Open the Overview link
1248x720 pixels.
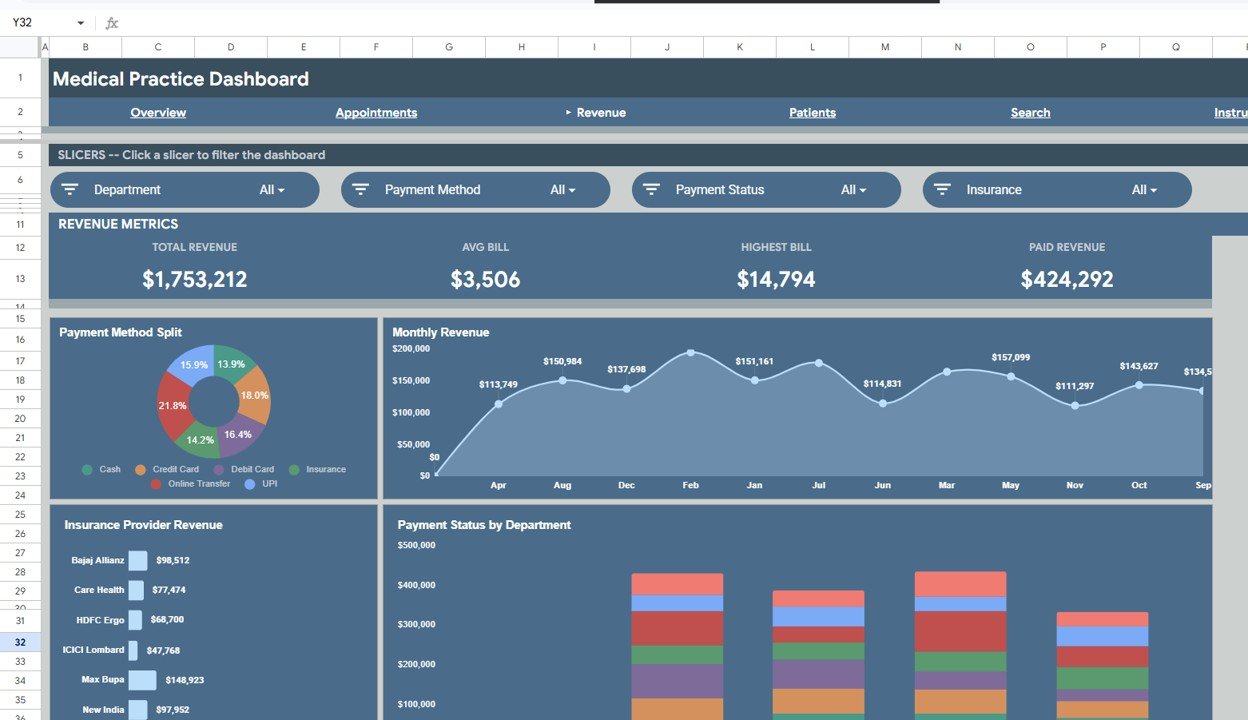point(158,112)
